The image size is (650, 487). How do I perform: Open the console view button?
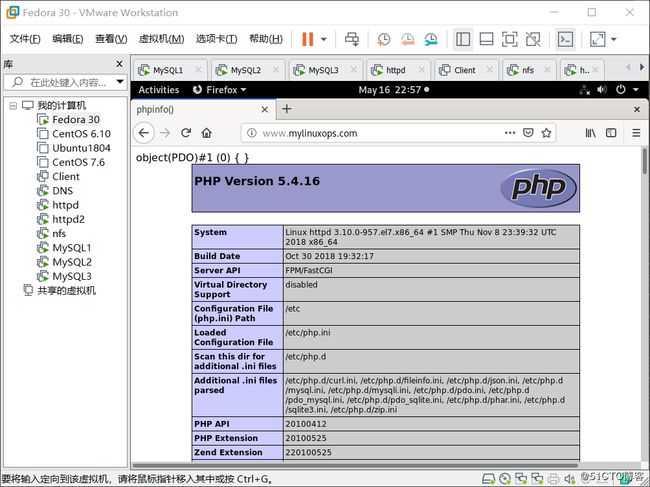[565, 39]
